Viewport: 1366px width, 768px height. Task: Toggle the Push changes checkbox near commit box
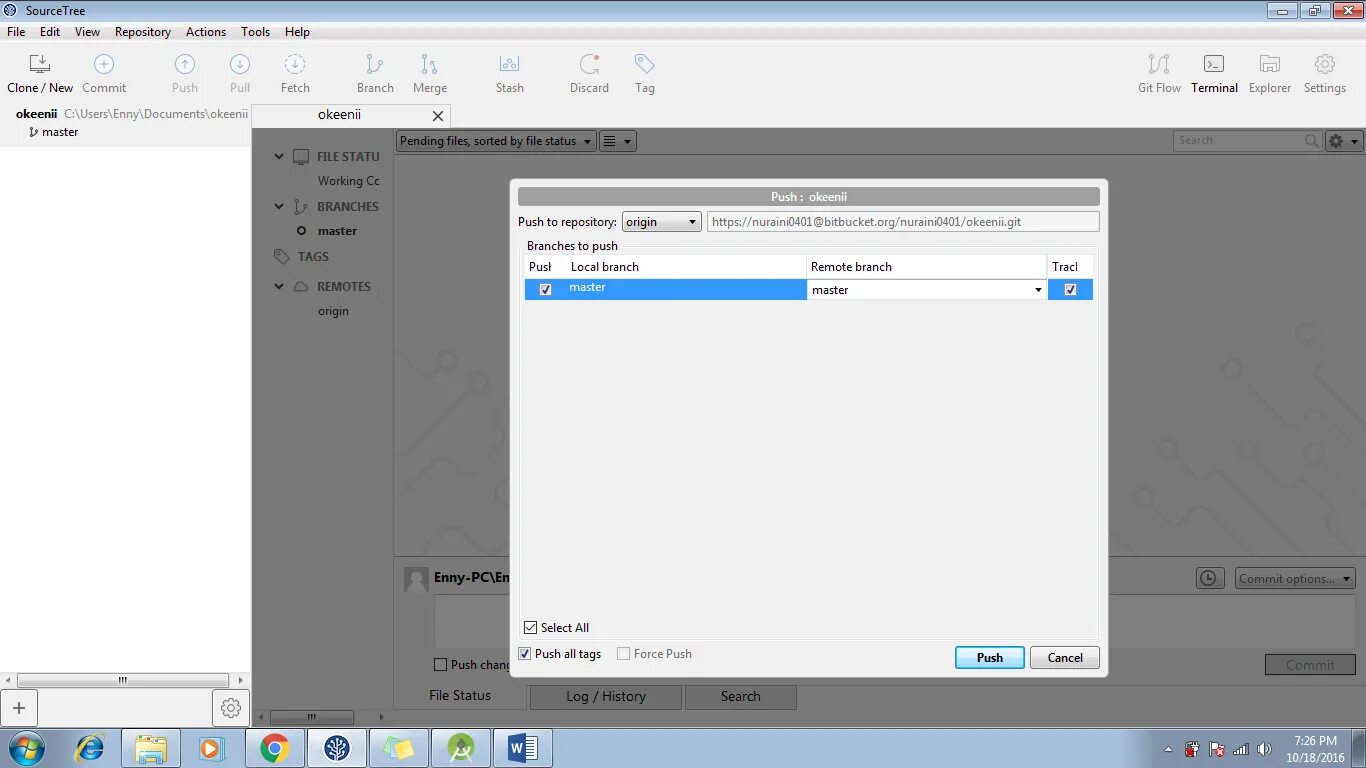(x=440, y=665)
